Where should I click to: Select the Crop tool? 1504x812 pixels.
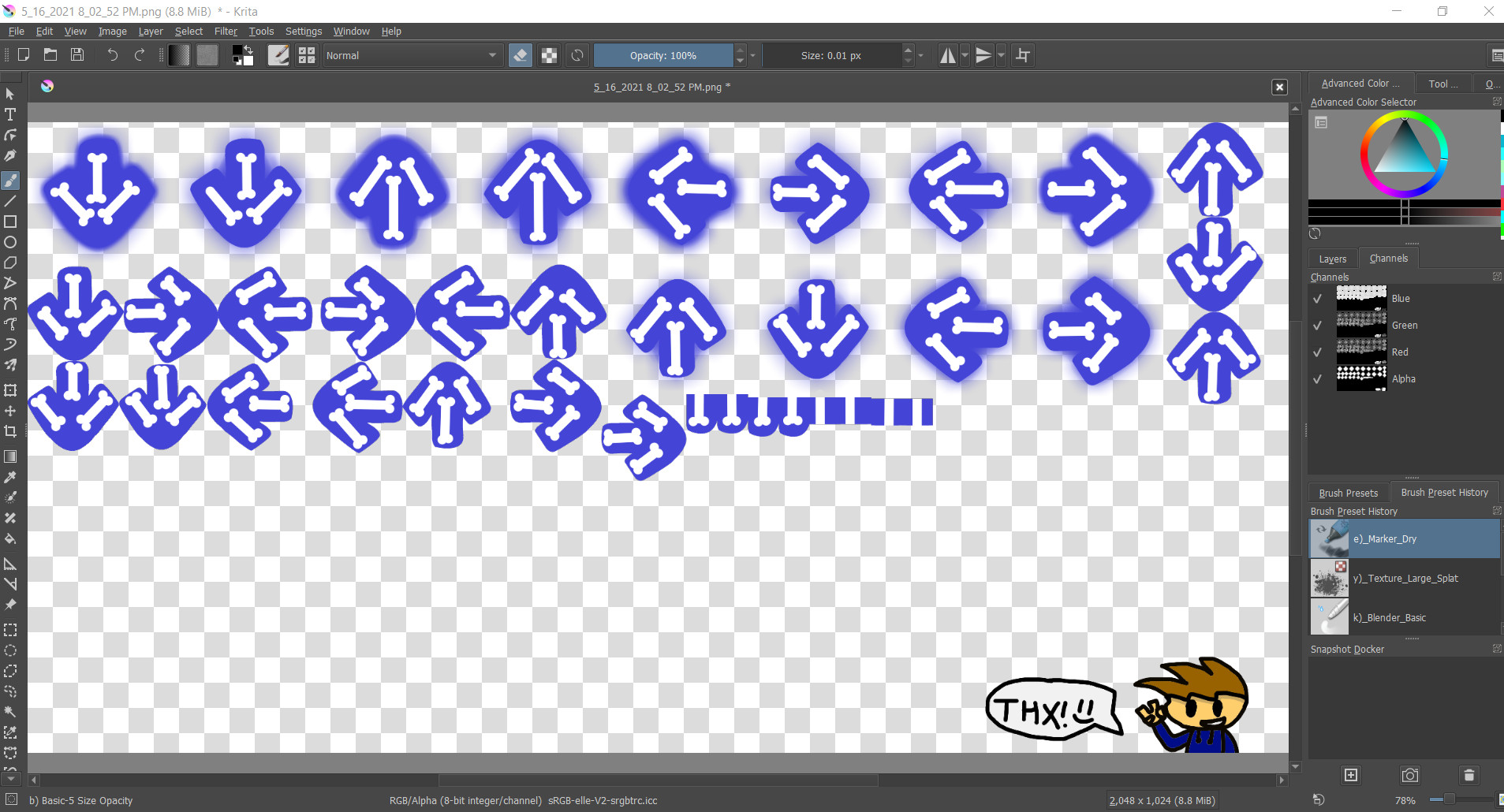10,431
